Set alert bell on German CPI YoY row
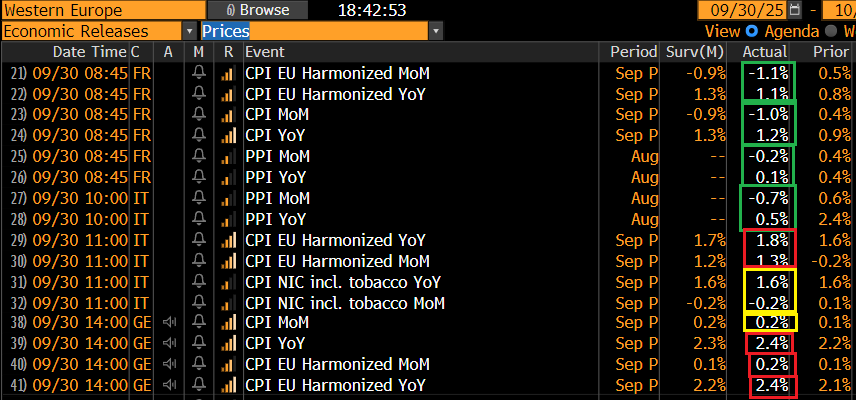This screenshot has height=400, width=856. (x=199, y=344)
